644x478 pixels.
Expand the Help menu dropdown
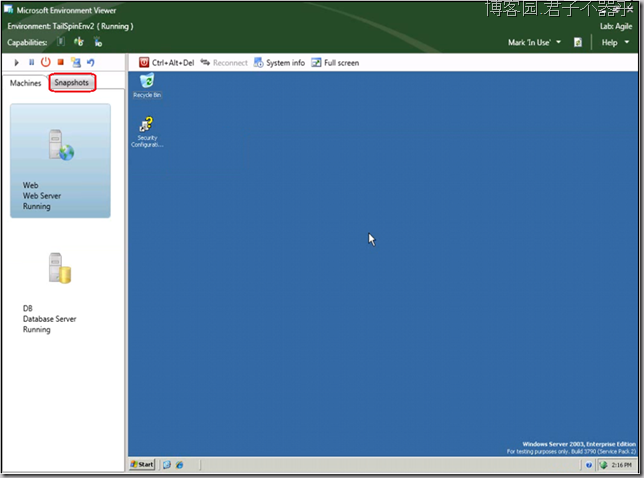(x=615, y=42)
